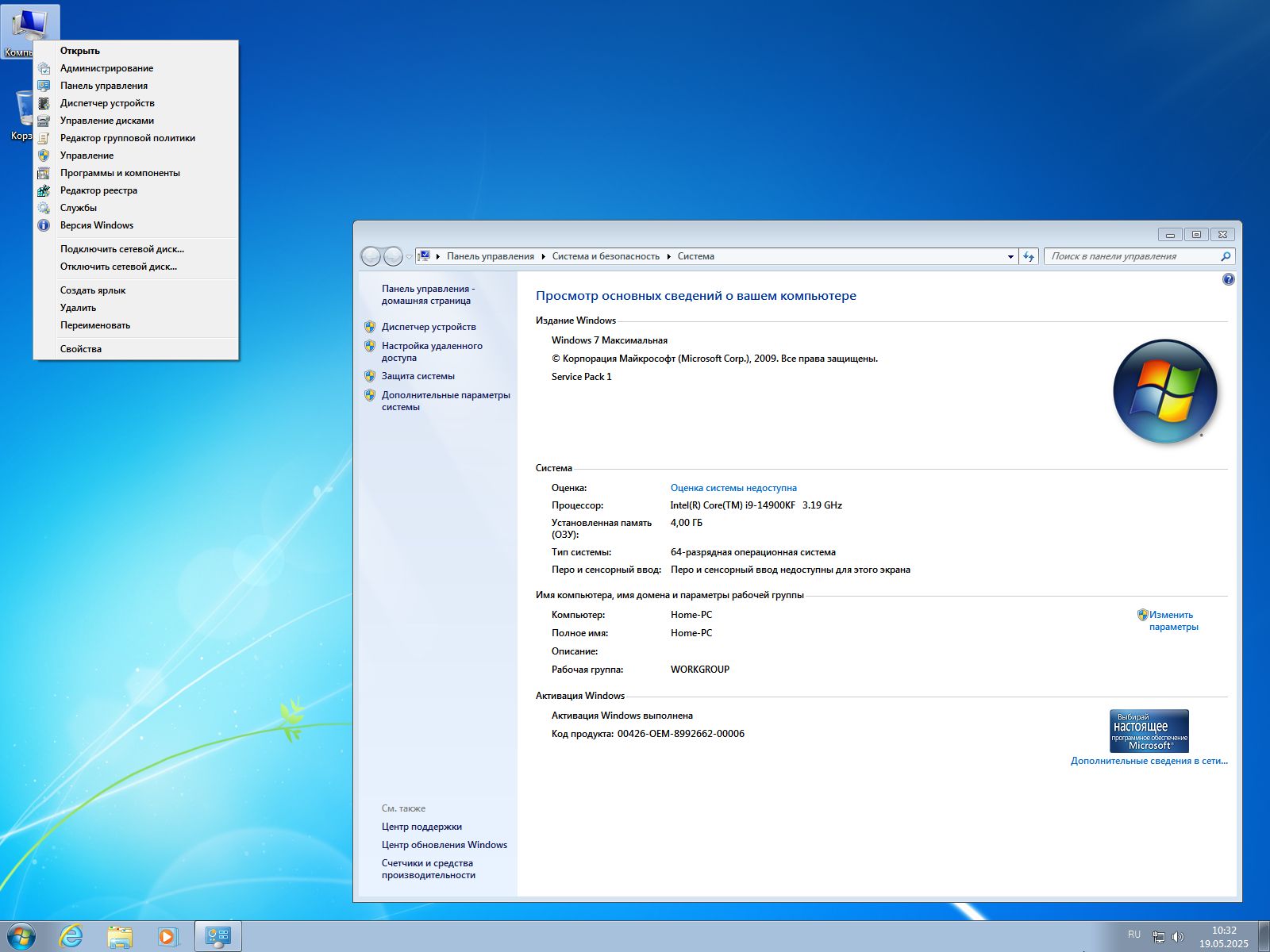
Task: Choose Отключить сетевой диск
Action: click(136, 267)
